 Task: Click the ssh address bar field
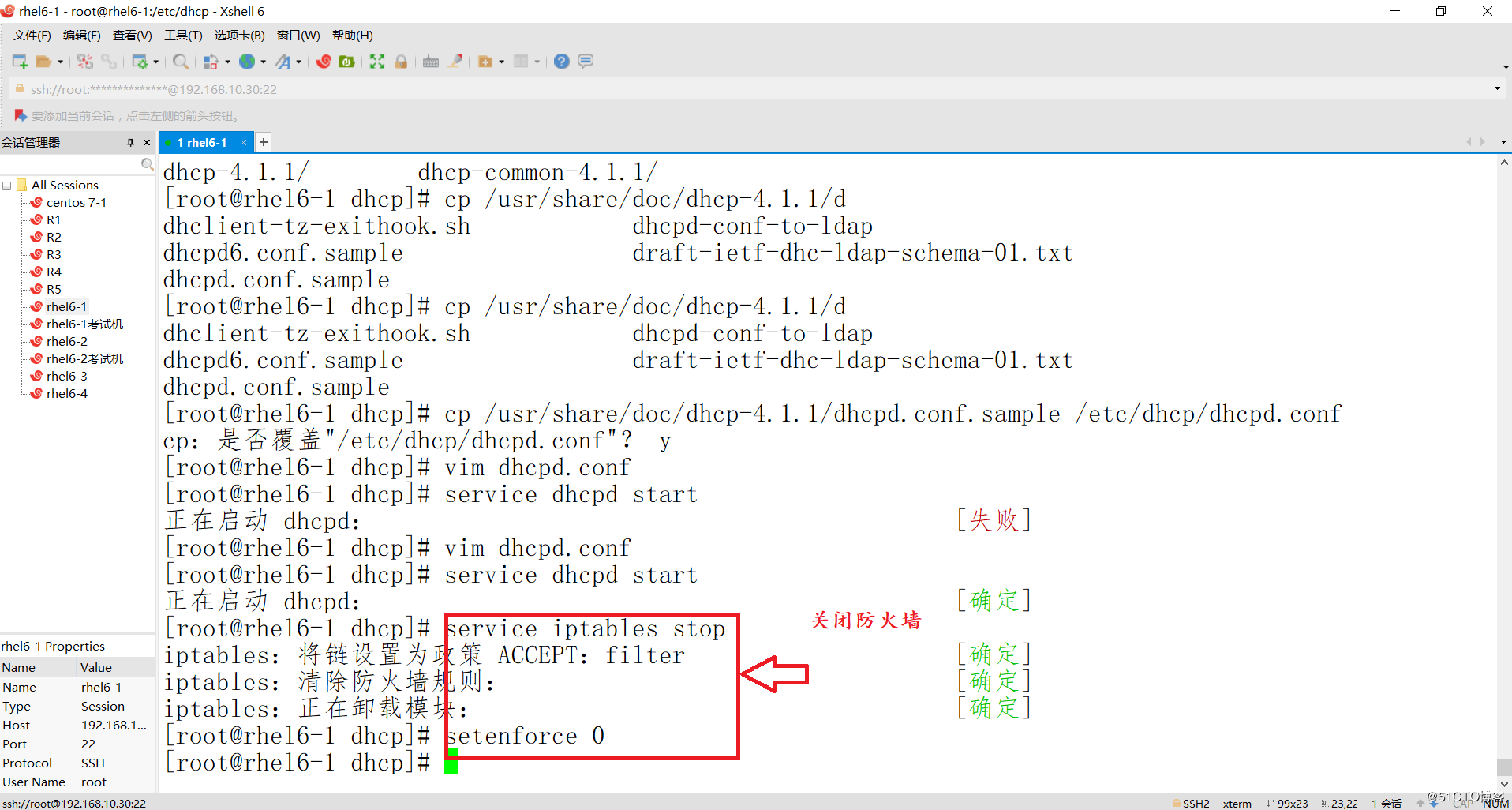[x=750, y=89]
